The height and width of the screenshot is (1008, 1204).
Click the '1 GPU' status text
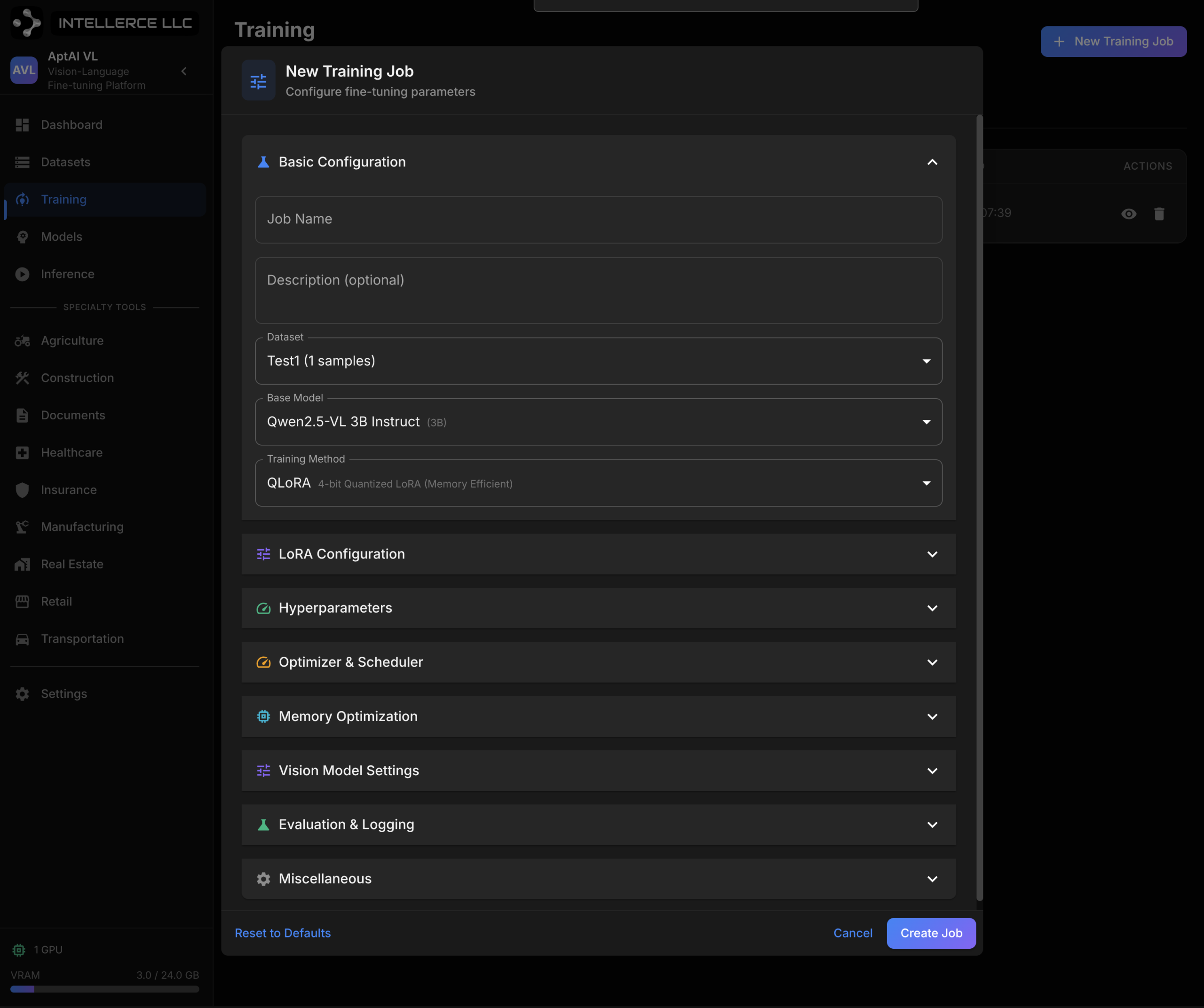tap(48, 950)
